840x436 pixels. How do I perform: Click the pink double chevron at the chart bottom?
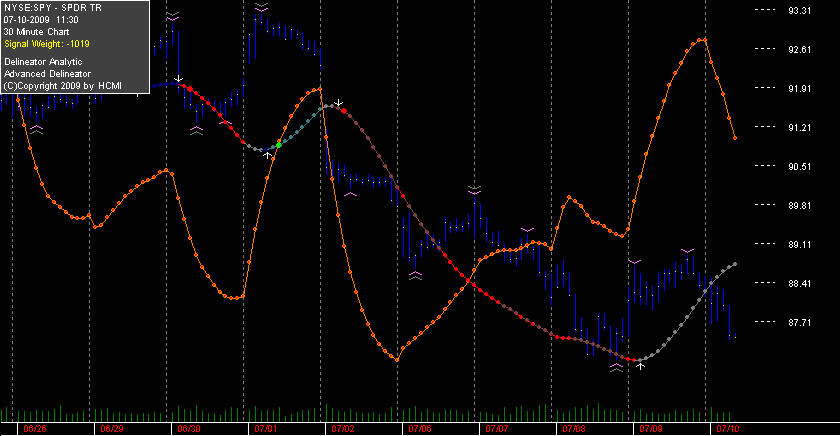(x=616, y=367)
